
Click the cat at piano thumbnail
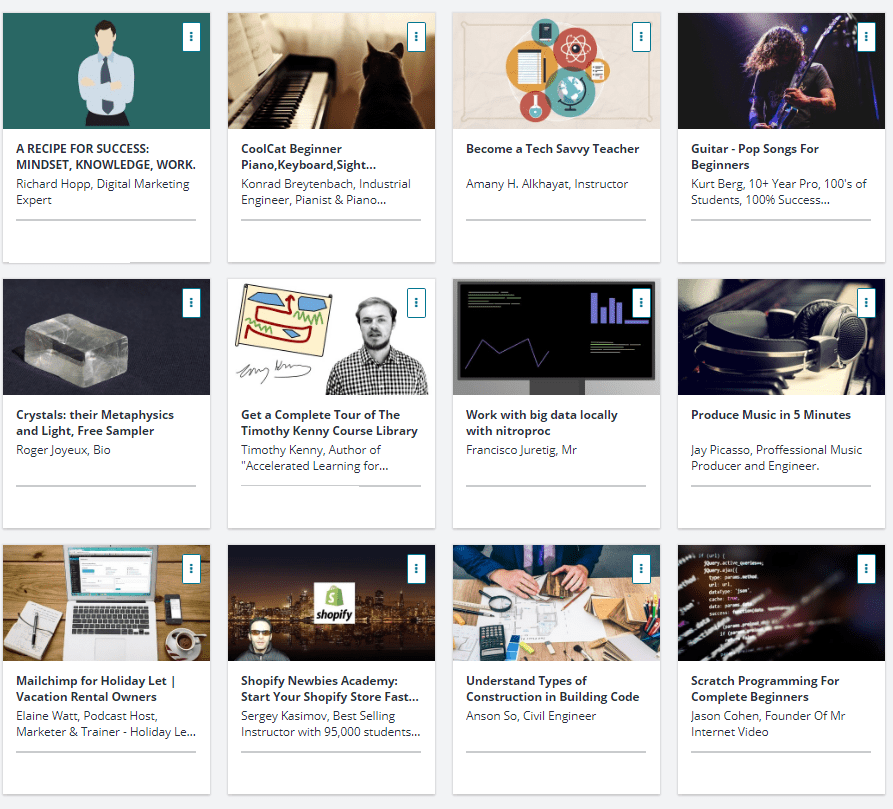click(331, 71)
